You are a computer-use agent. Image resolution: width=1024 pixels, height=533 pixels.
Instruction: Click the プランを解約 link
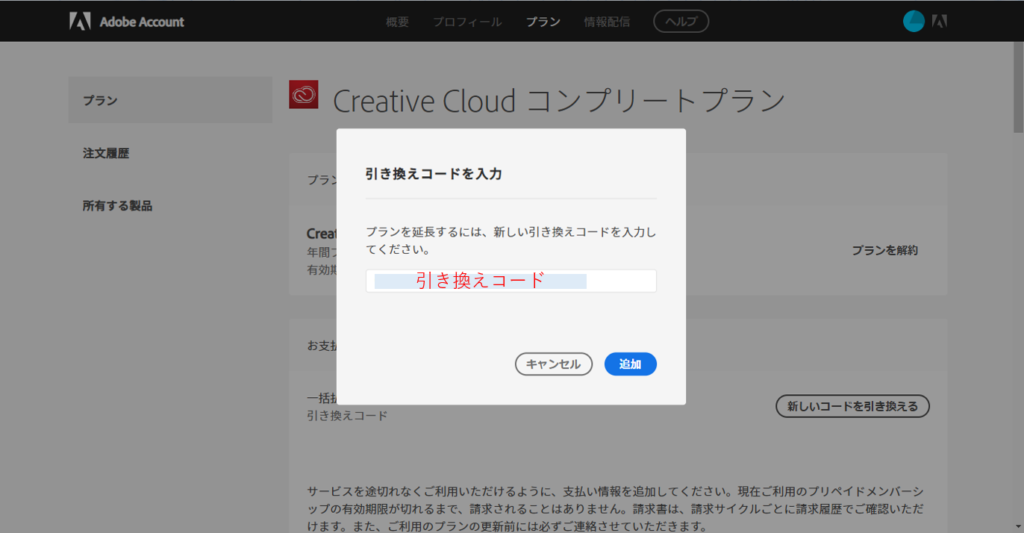click(885, 250)
